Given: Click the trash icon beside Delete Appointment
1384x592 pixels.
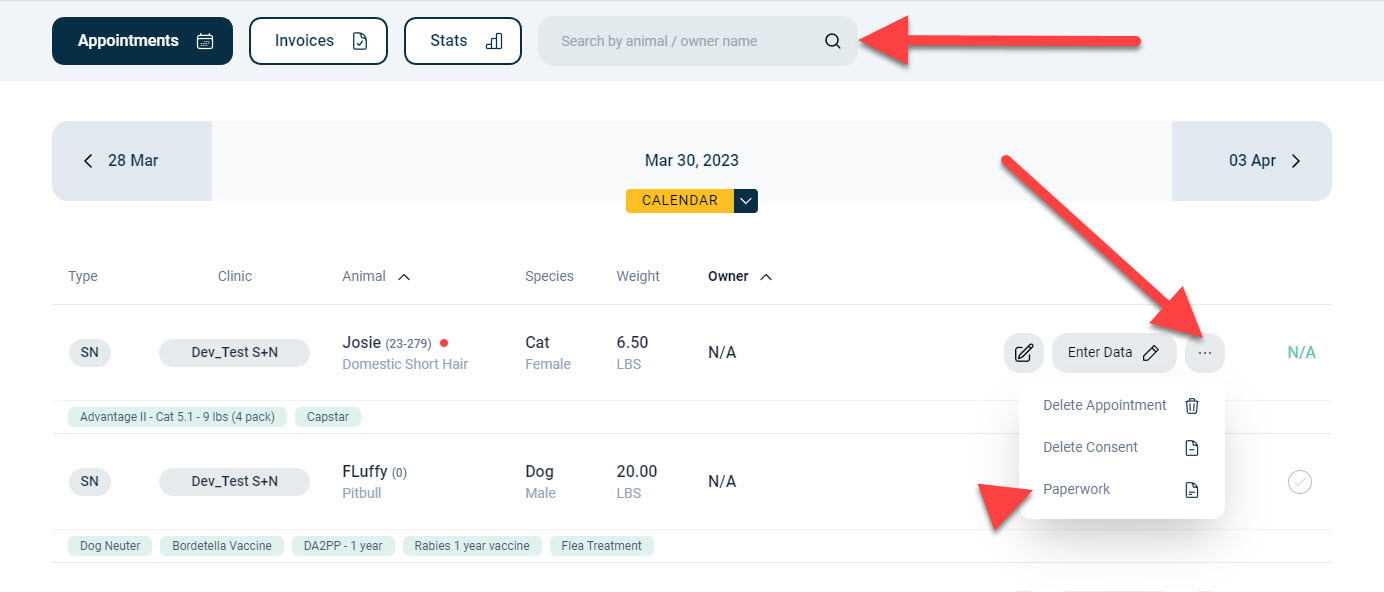Looking at the screenshot, I should click(x=1191, y=406).
